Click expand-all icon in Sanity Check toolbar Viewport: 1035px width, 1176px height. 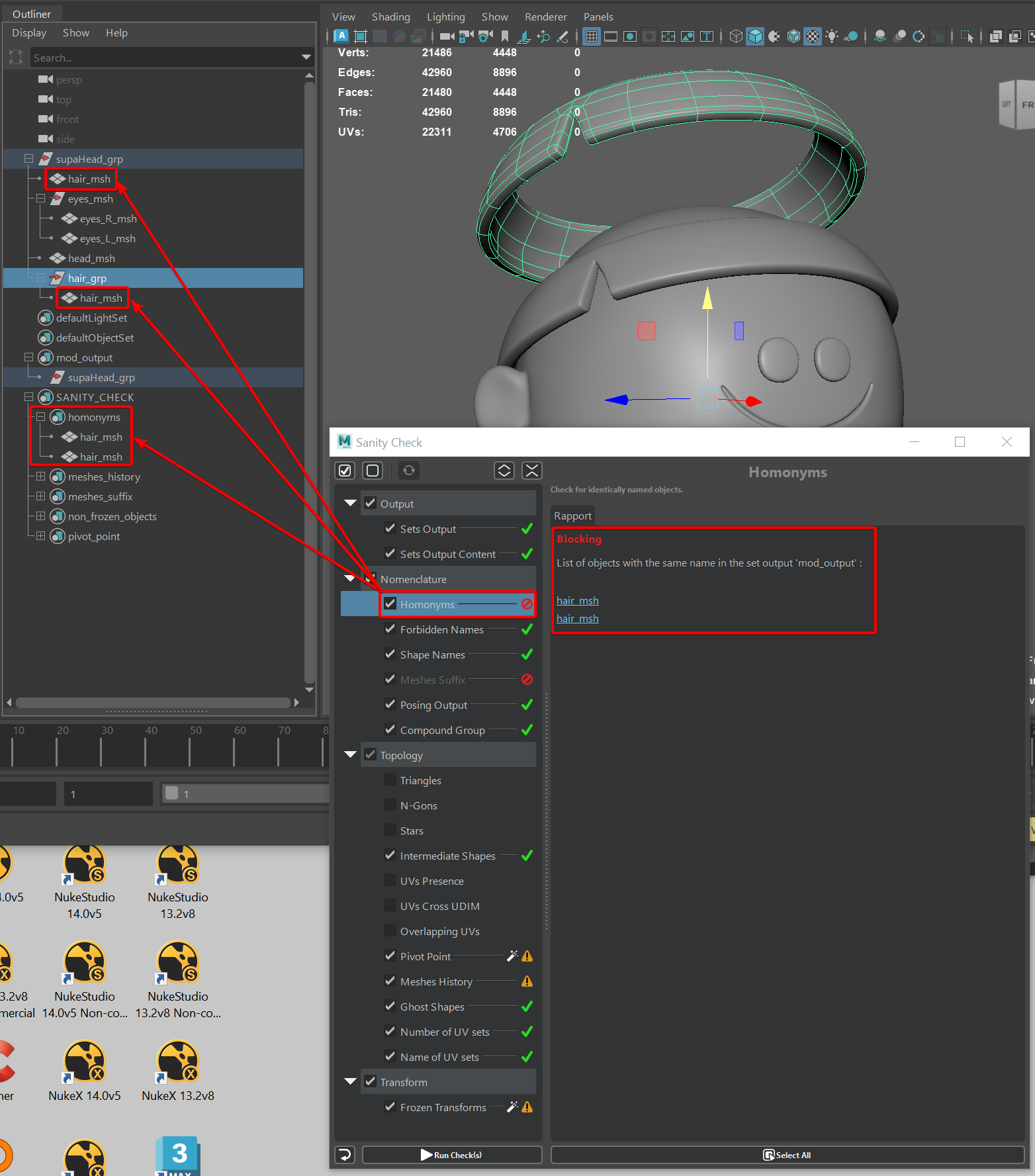point(504,471)
